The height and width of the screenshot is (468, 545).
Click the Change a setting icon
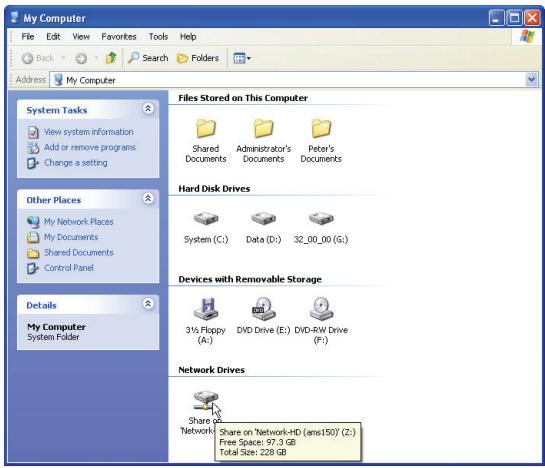click(33, 163)
